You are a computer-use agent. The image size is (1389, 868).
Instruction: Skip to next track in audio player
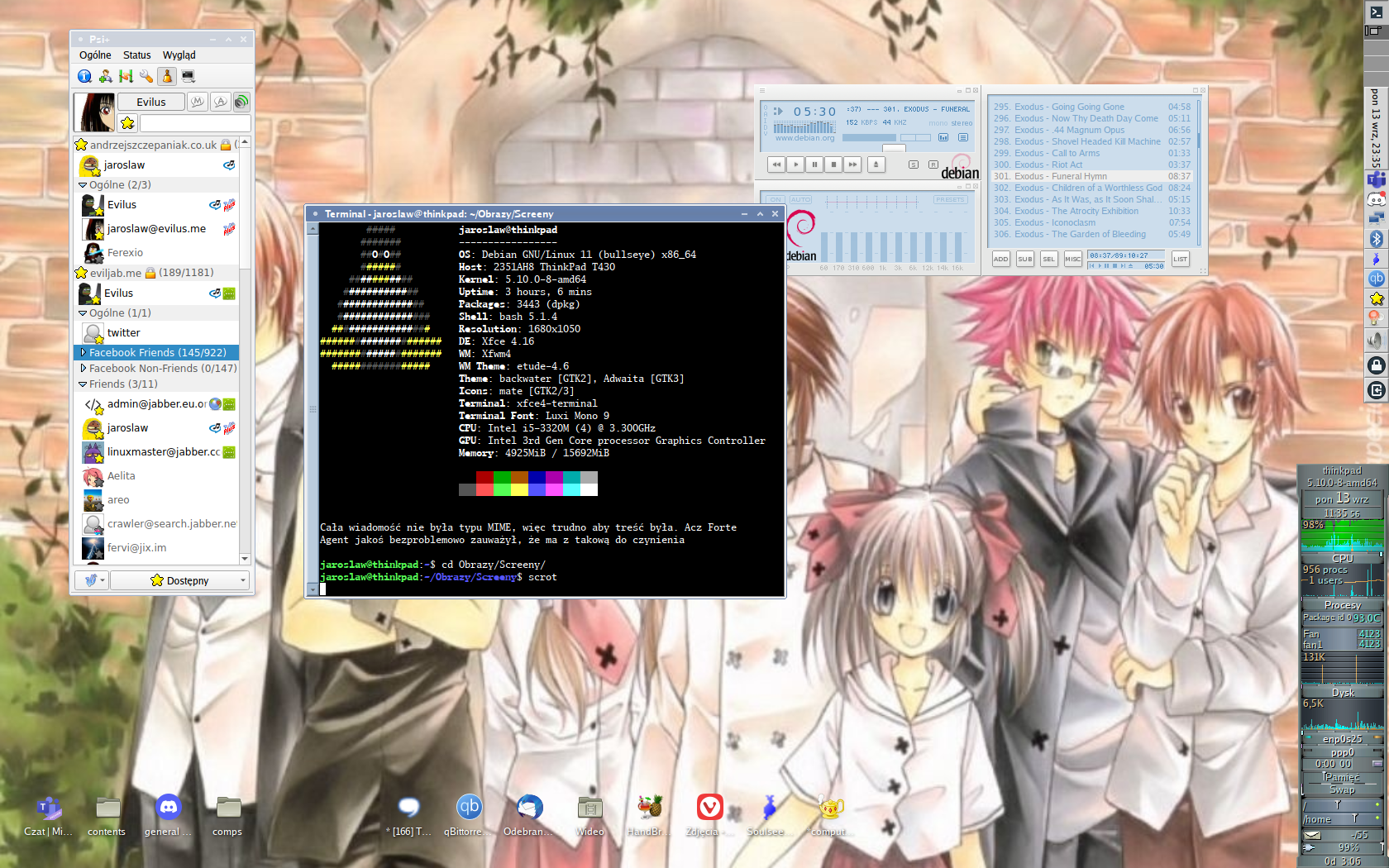tap(852, 165)
